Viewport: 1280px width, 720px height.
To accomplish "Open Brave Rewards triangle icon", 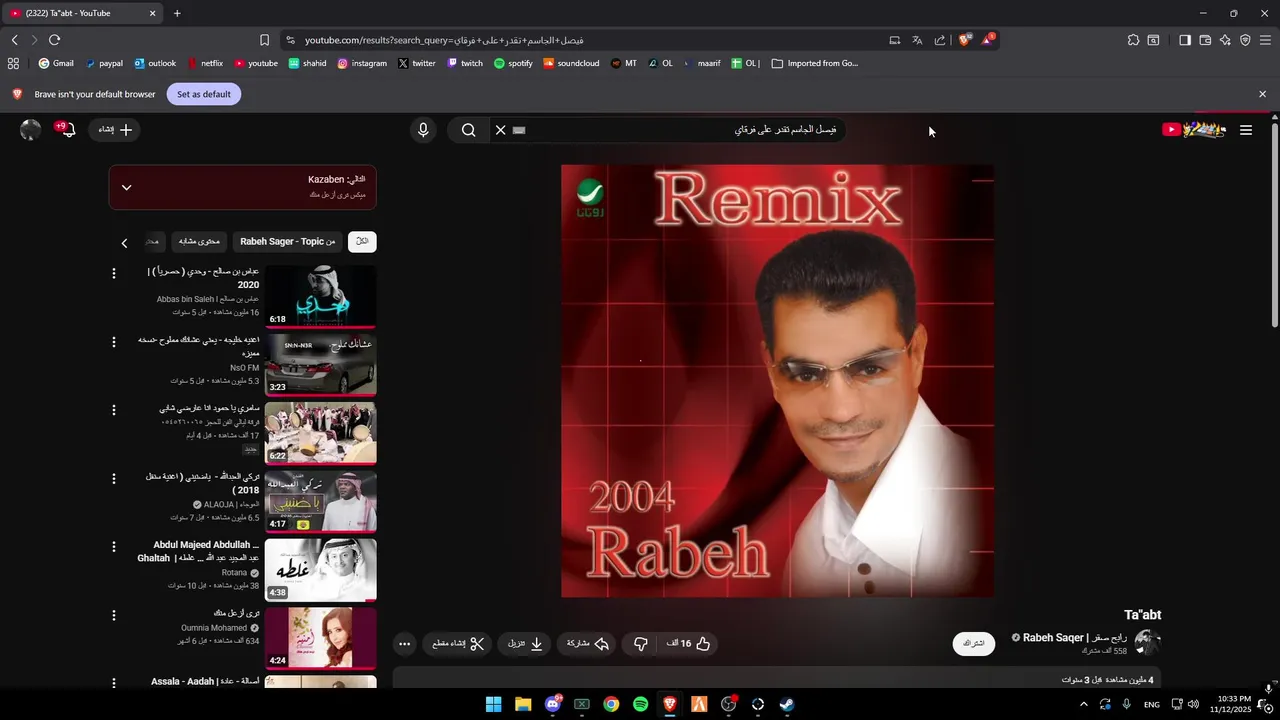I will pyautogui.click(x=988, y=40).
